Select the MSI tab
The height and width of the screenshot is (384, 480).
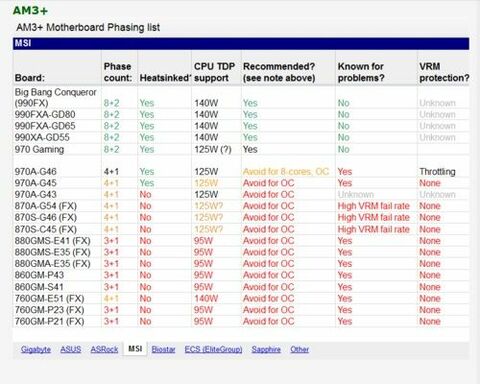coord(135,349)
